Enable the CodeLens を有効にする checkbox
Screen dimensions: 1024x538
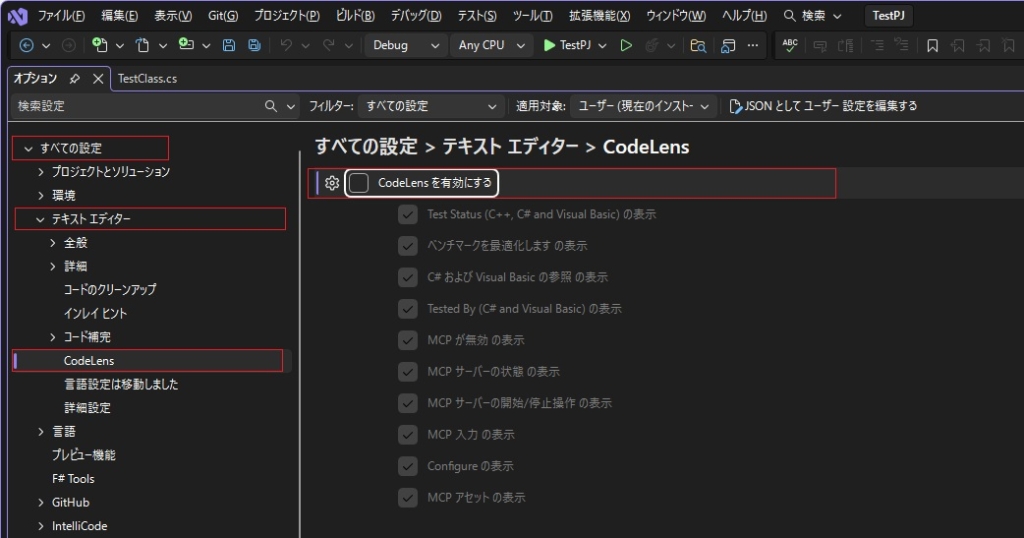click(359, 183)
